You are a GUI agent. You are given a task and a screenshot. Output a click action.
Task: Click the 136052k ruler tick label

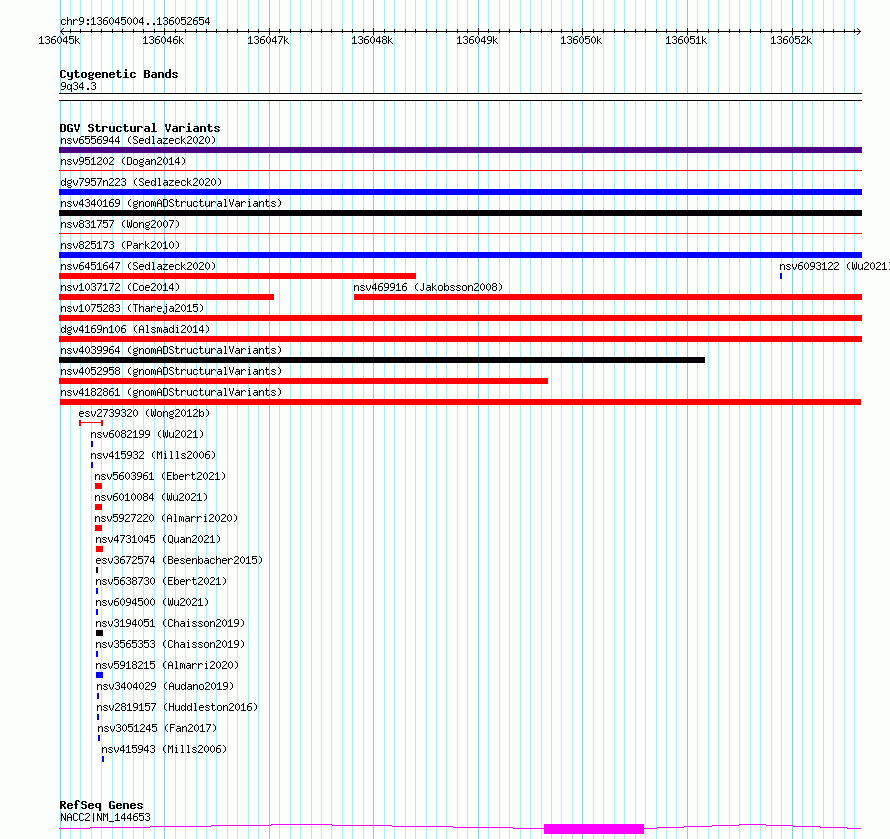point(791,40)
